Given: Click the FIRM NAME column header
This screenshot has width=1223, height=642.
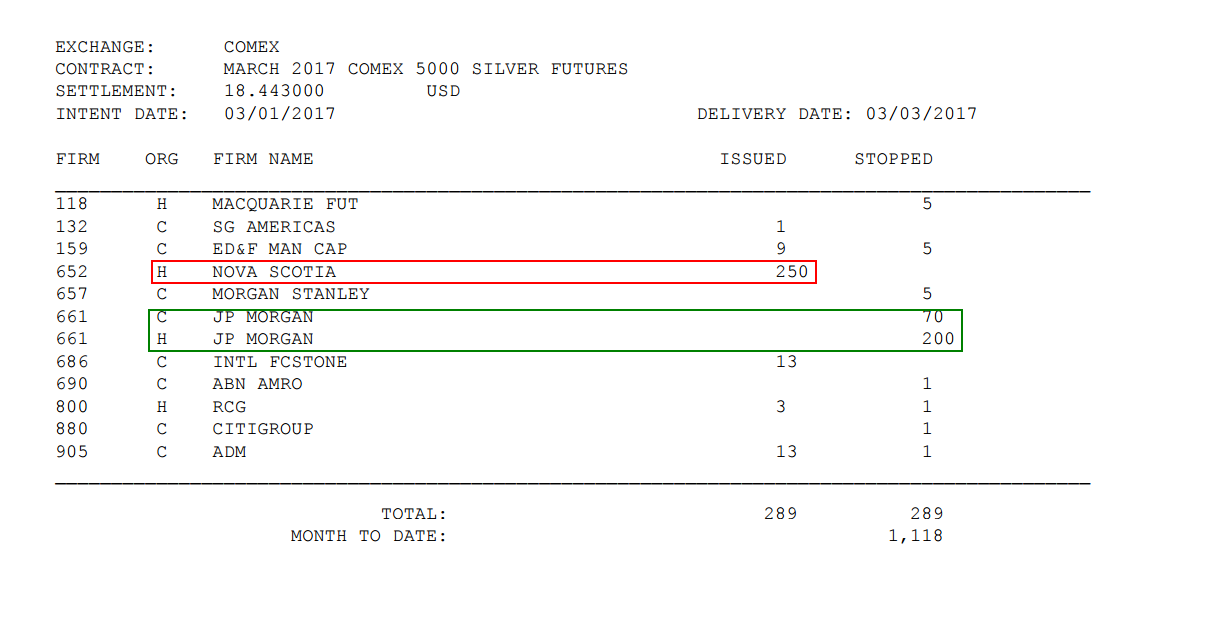Looking at the screenshot, I should pyautogui.click(x=263, y=159).
